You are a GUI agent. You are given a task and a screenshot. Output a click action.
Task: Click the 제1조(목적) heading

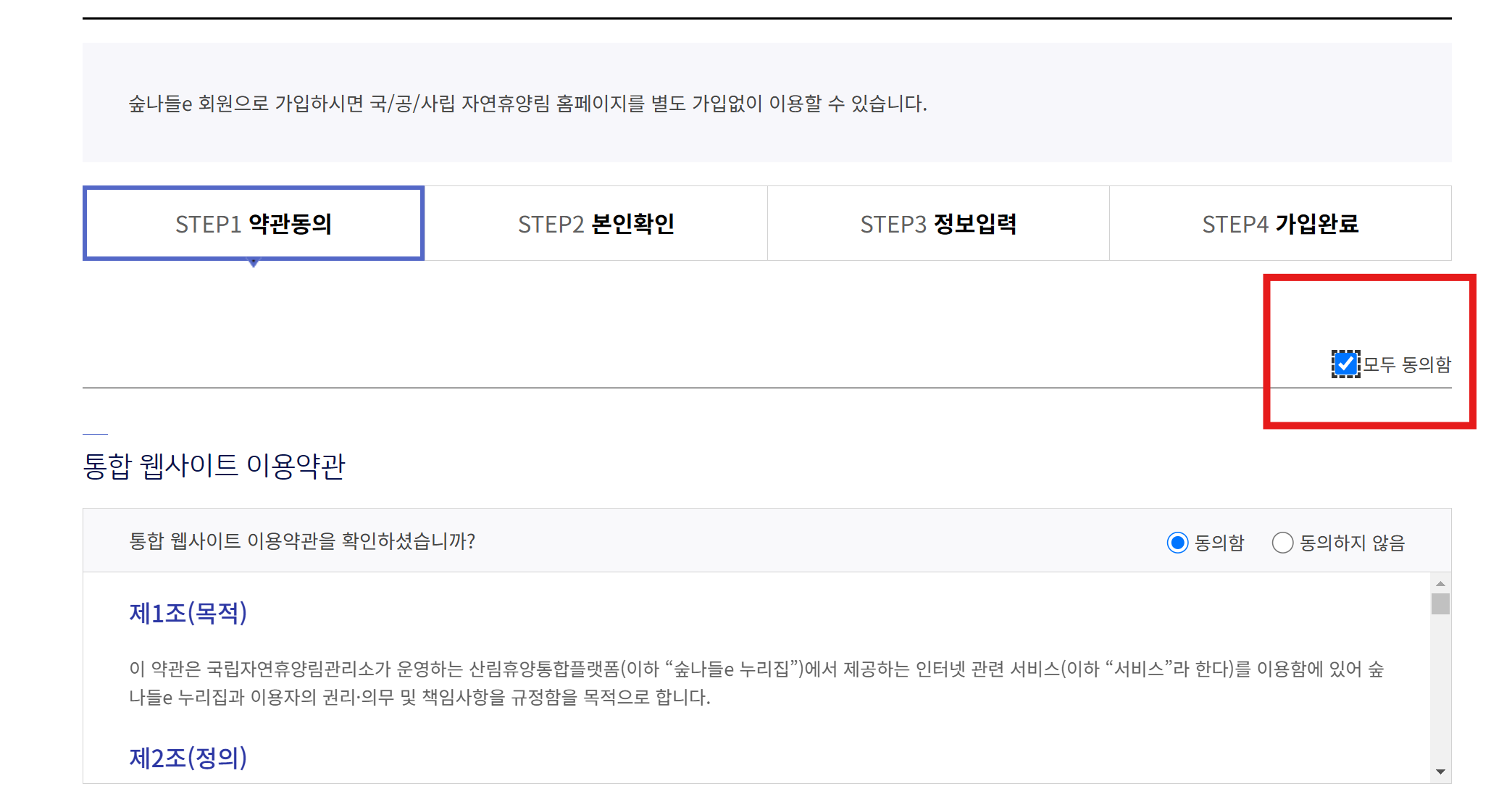point(188,614)
